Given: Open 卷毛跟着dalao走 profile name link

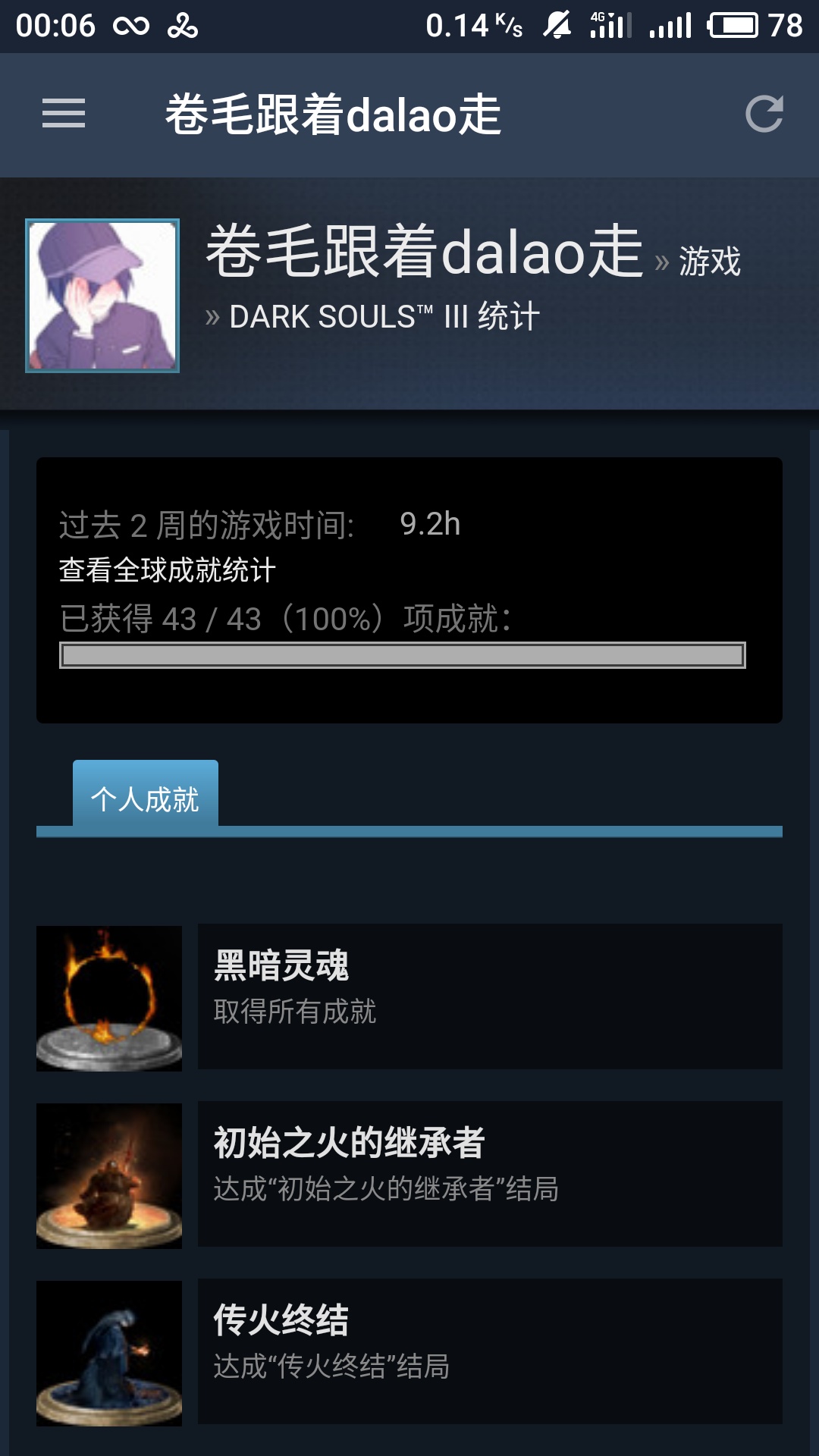Looking at the screenshot, I should tap(425, 252).
